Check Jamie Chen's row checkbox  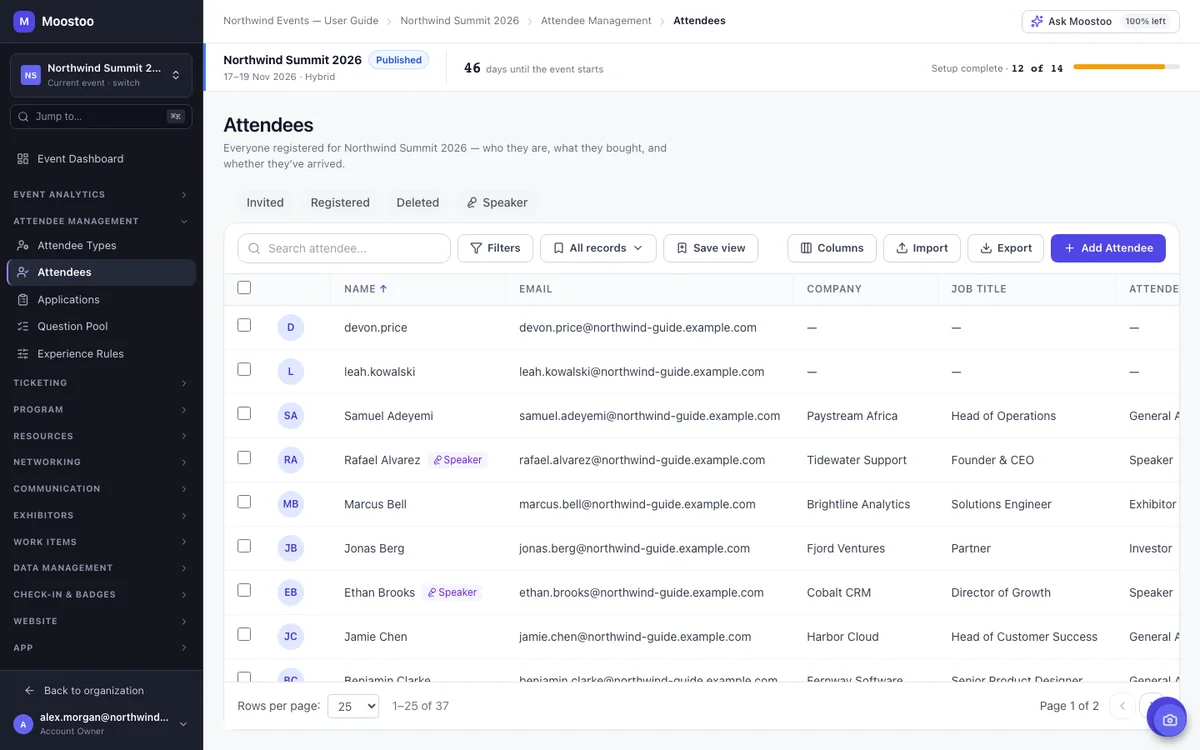244,634
